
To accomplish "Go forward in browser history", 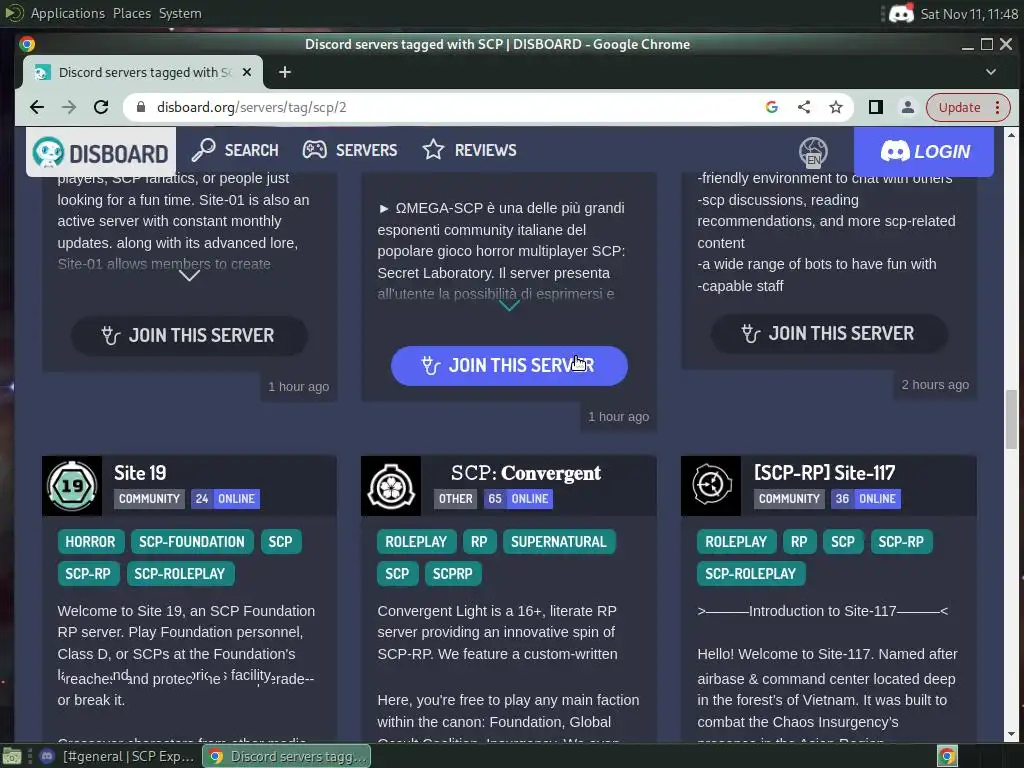I will point(69,107).
